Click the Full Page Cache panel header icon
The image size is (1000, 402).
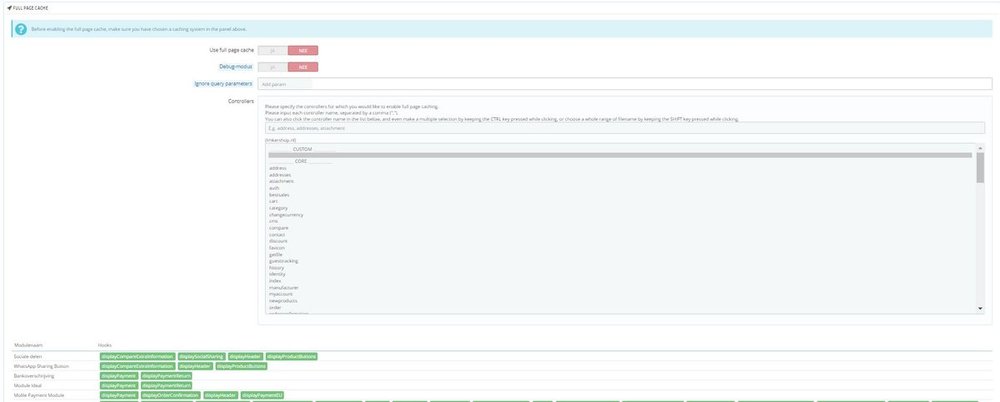(8, 7)
